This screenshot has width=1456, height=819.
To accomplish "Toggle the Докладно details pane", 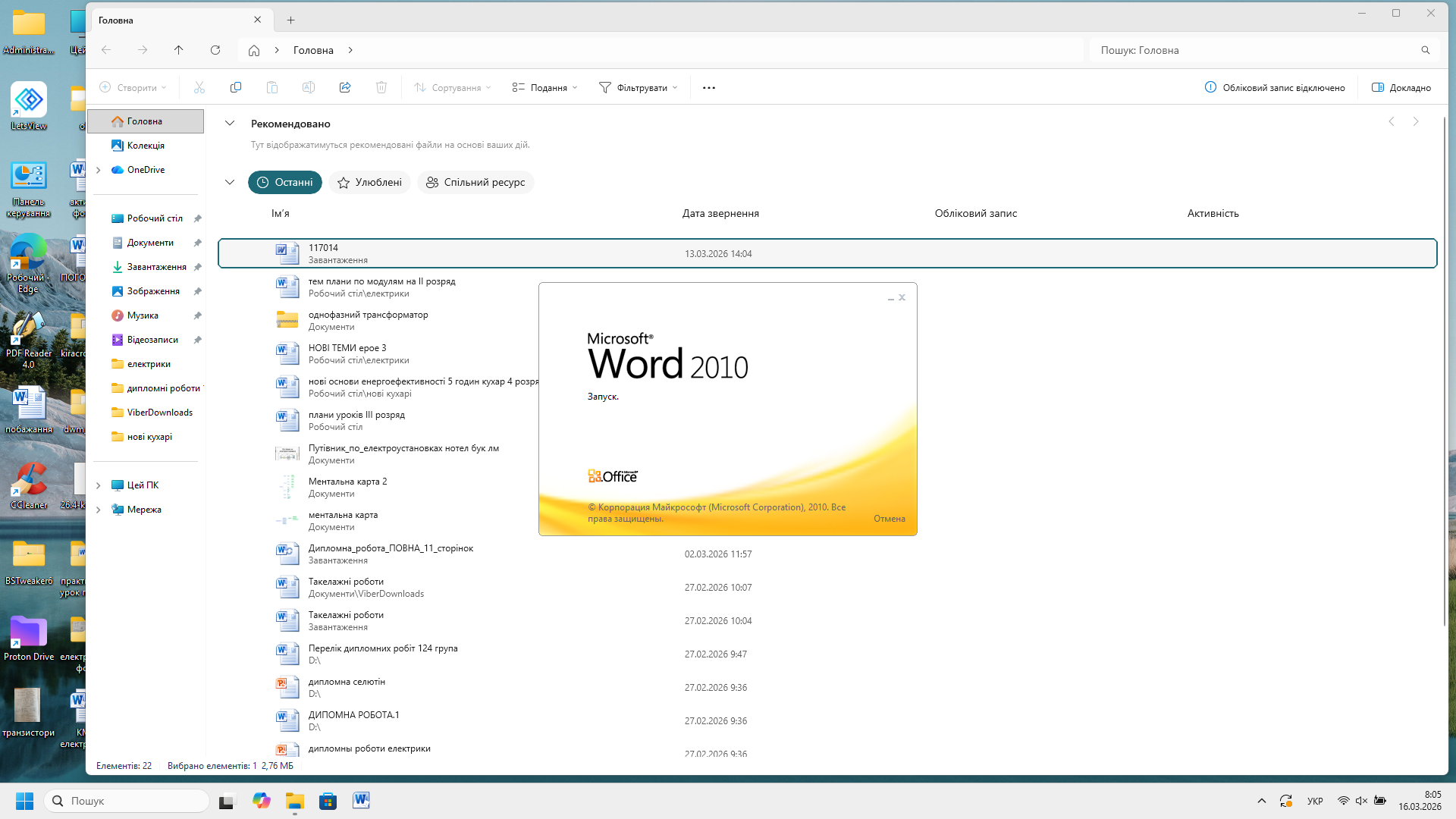I will pos(1401,88).
